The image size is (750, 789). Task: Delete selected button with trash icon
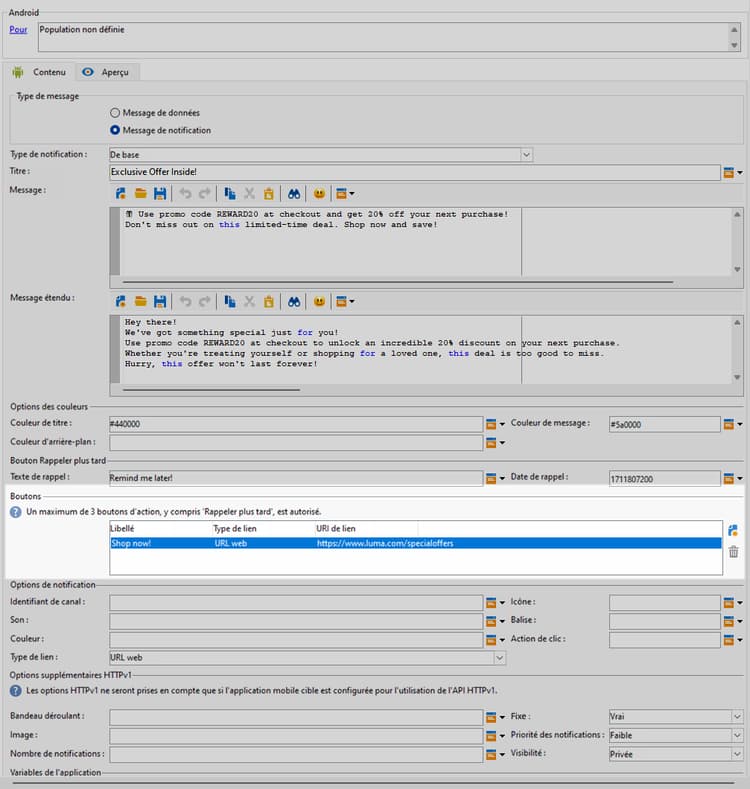tap(733, 552)
